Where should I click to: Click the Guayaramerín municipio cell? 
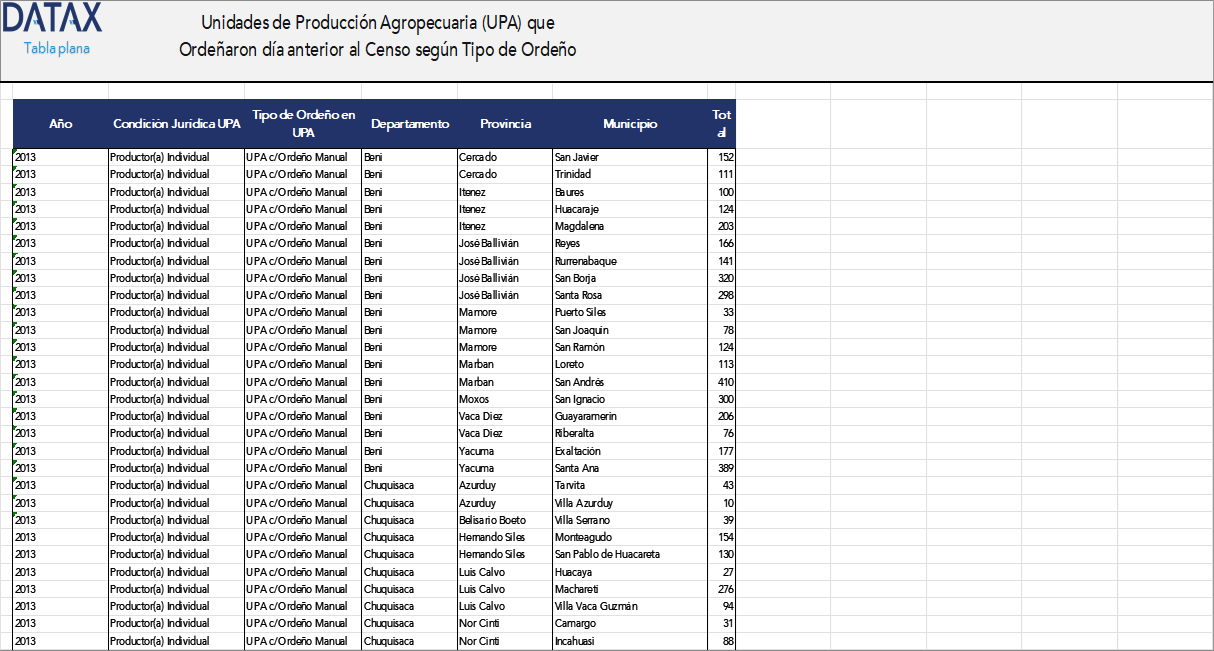pos(585,416)
